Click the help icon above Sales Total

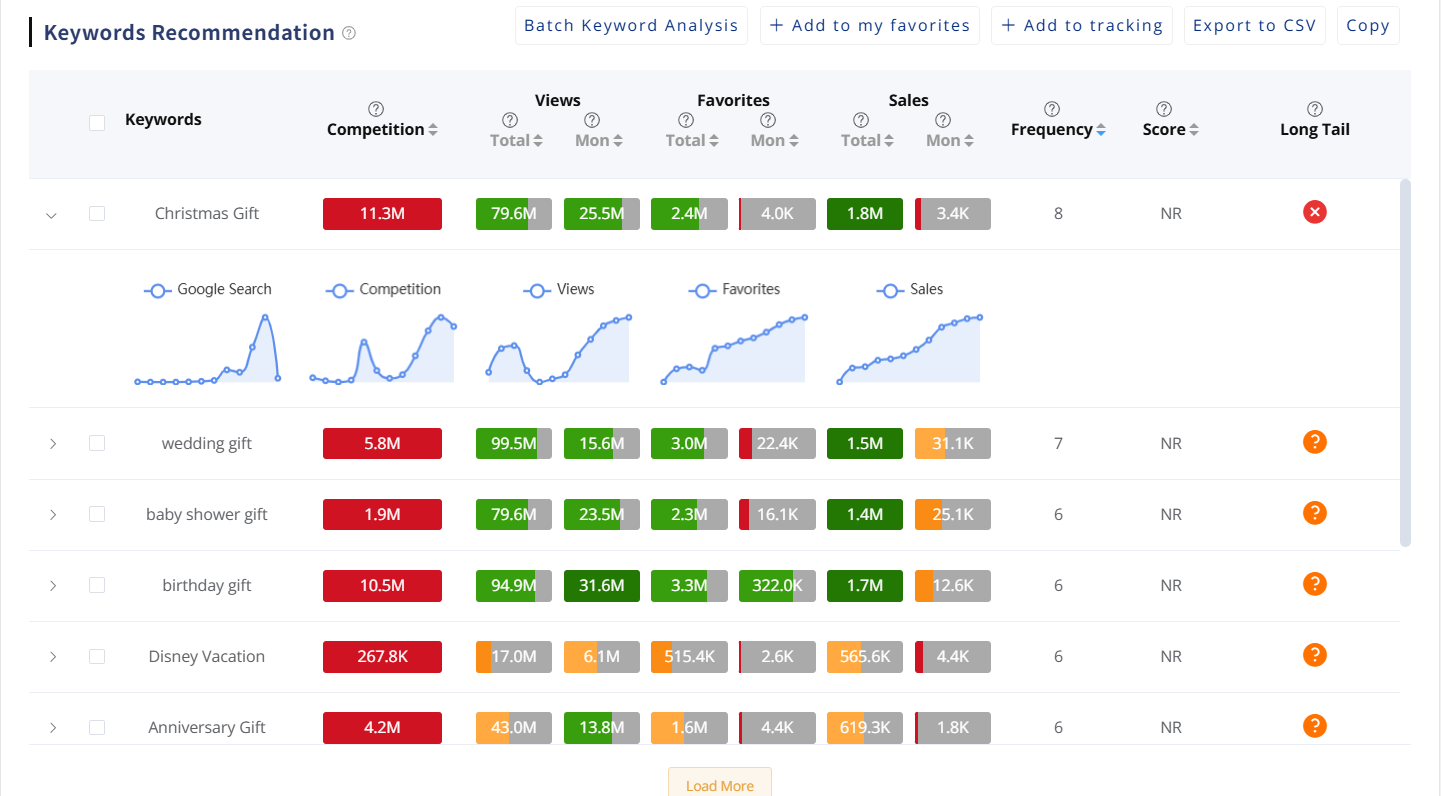pyautogui.click(x=858, y=120)
